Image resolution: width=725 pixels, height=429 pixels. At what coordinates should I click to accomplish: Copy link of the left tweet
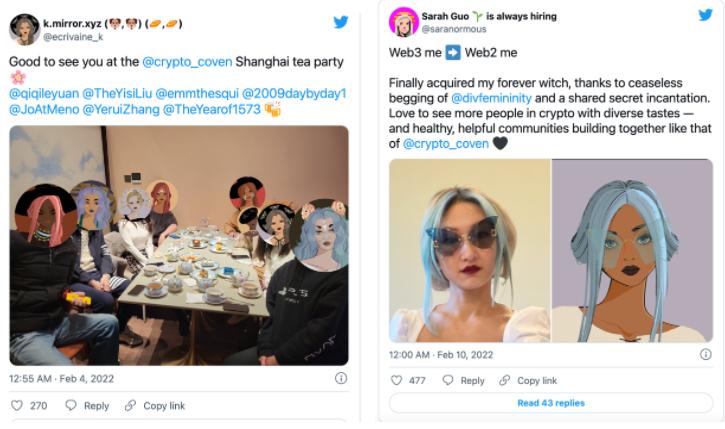click(x=155, y=405)
